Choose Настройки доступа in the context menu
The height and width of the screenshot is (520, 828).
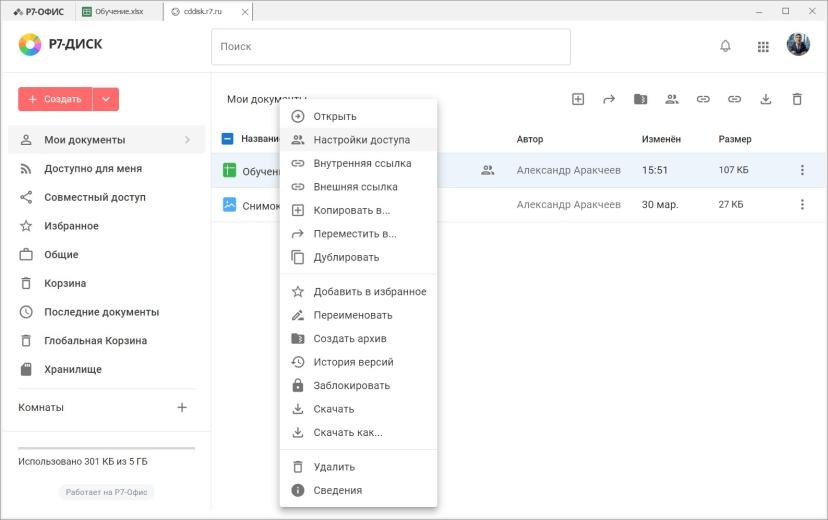359,140
